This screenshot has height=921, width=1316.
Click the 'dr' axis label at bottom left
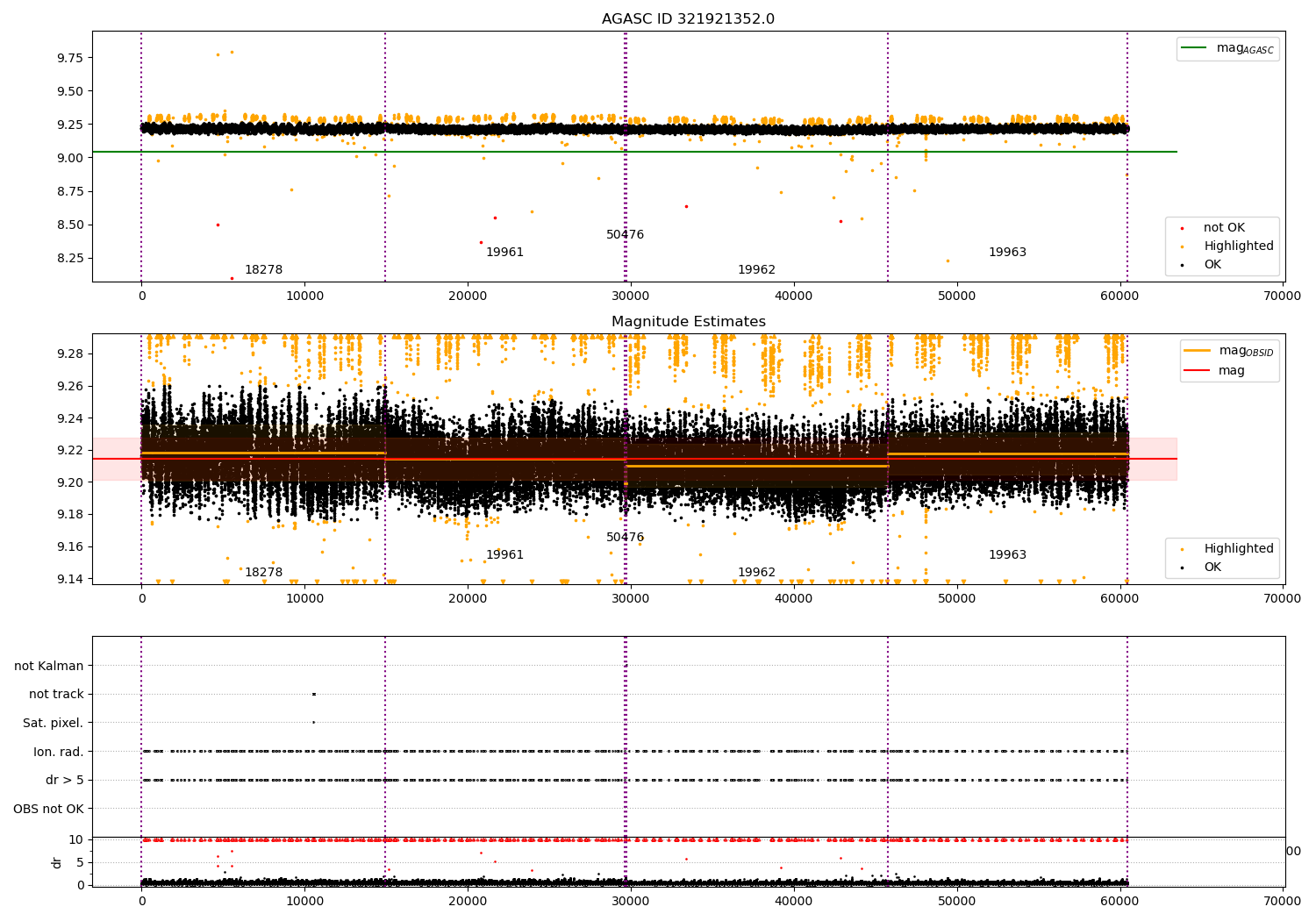coord(57,862)
